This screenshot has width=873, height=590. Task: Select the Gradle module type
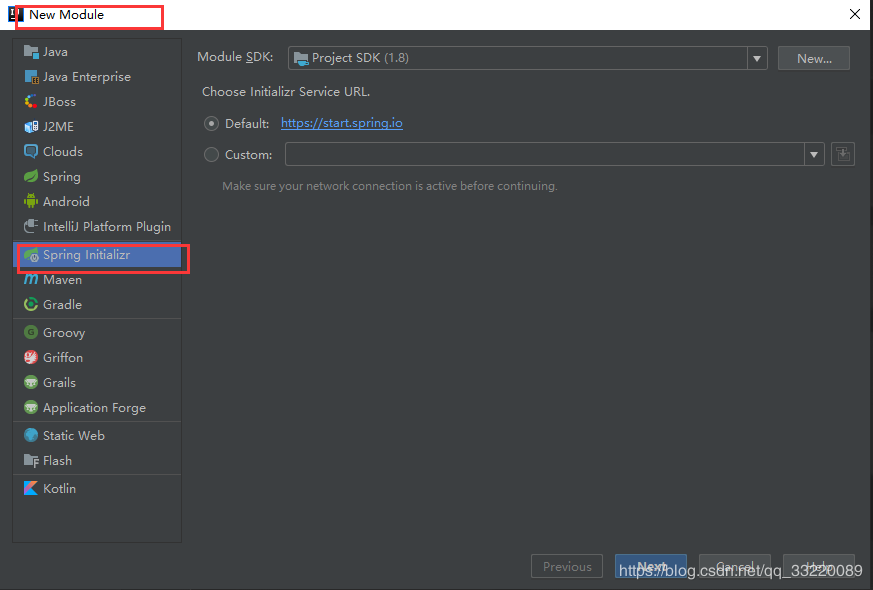click(x=97, y=304)
